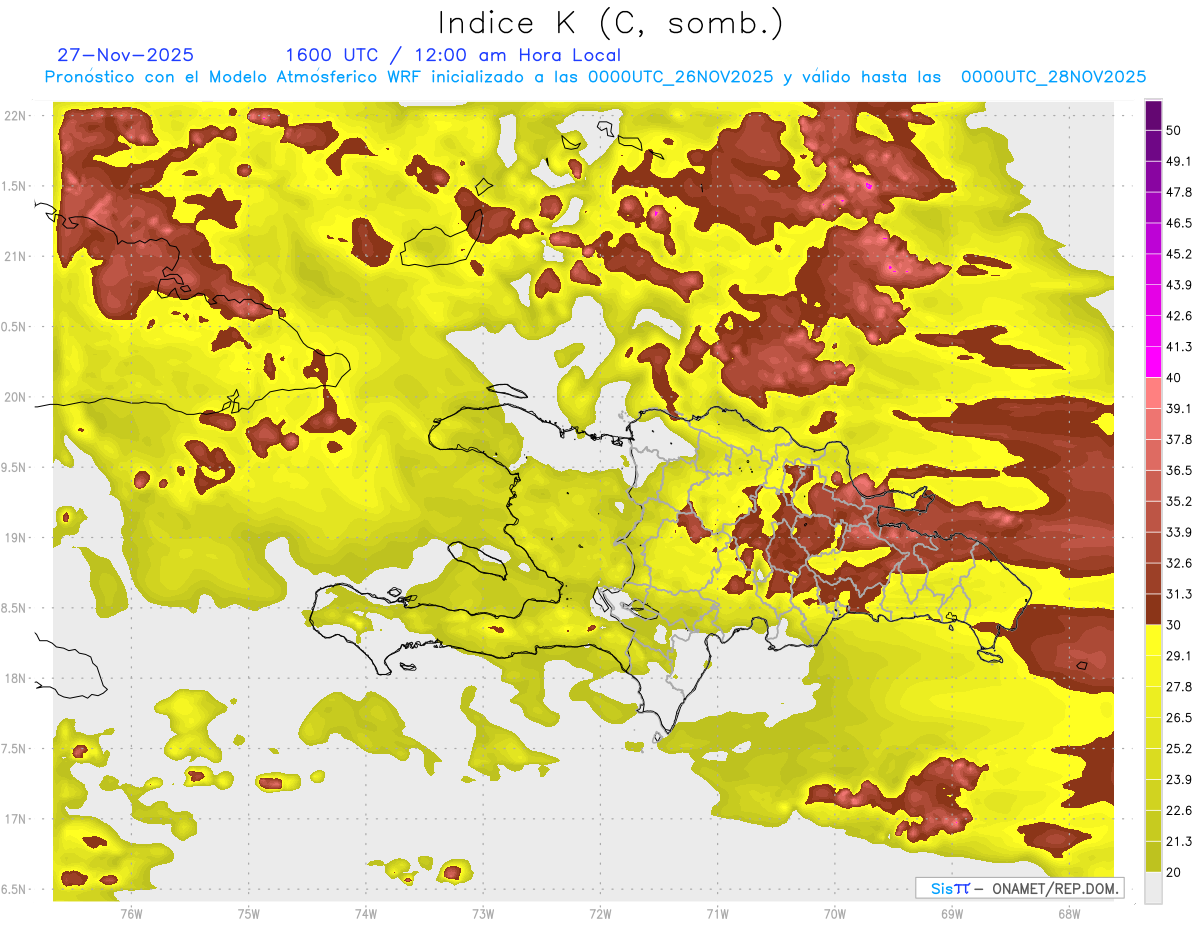The width and height of the screenshot is (1200, 927).
Task: Click the color scale value "32.6"
Action: tap(1179, 563)
